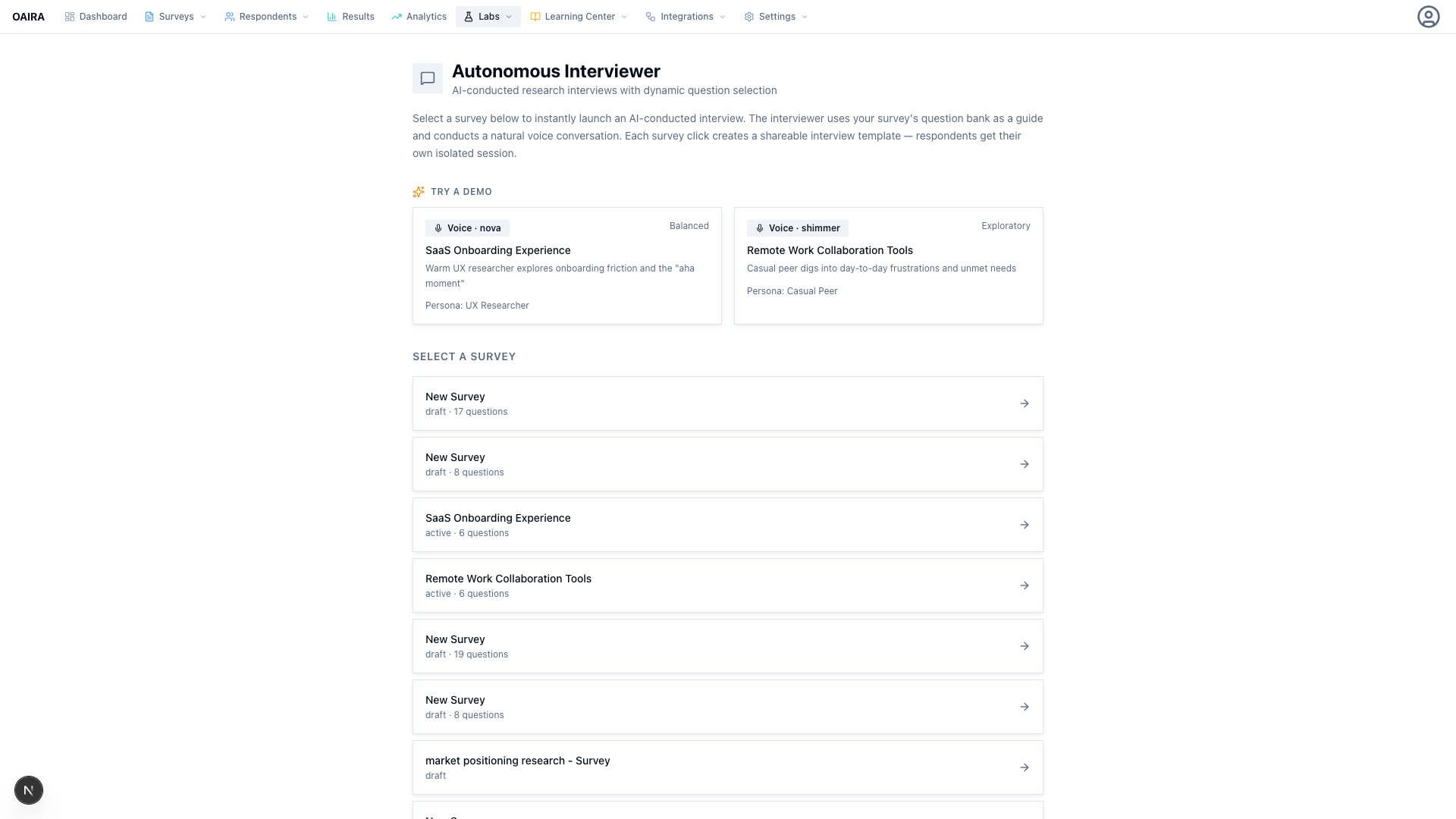Click the Results bar chart icon
The width and height of the screenshot is (1456, 819).
pos(331,17)
